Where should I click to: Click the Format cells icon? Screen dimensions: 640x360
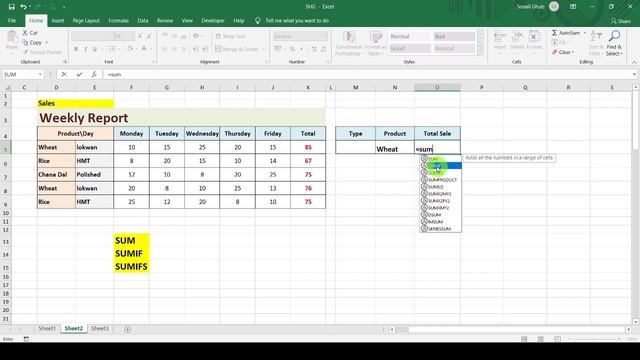click(x=534, y=40)
